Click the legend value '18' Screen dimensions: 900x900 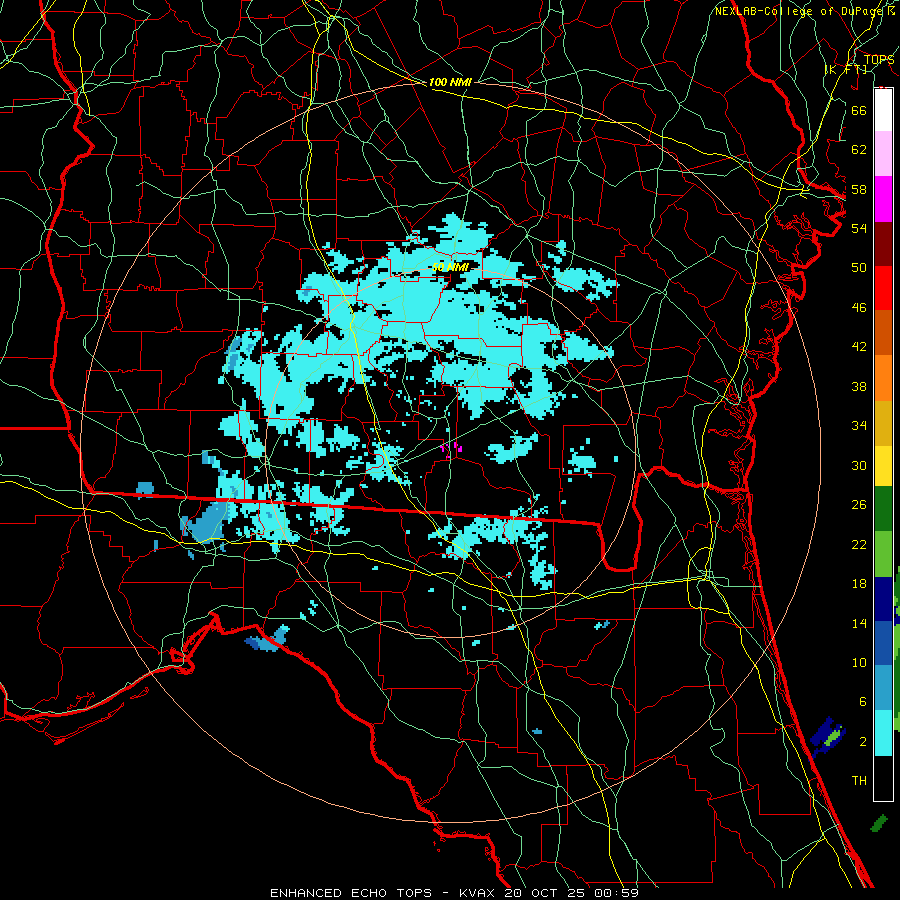point(859,584)
